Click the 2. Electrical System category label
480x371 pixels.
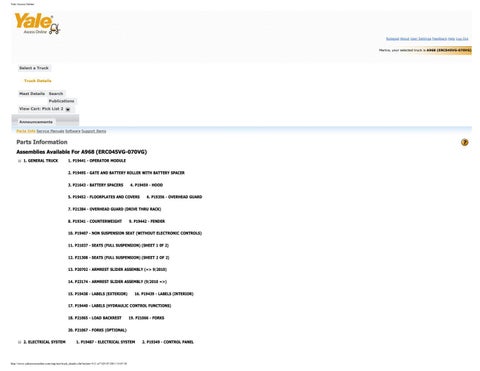coord(44,342)
